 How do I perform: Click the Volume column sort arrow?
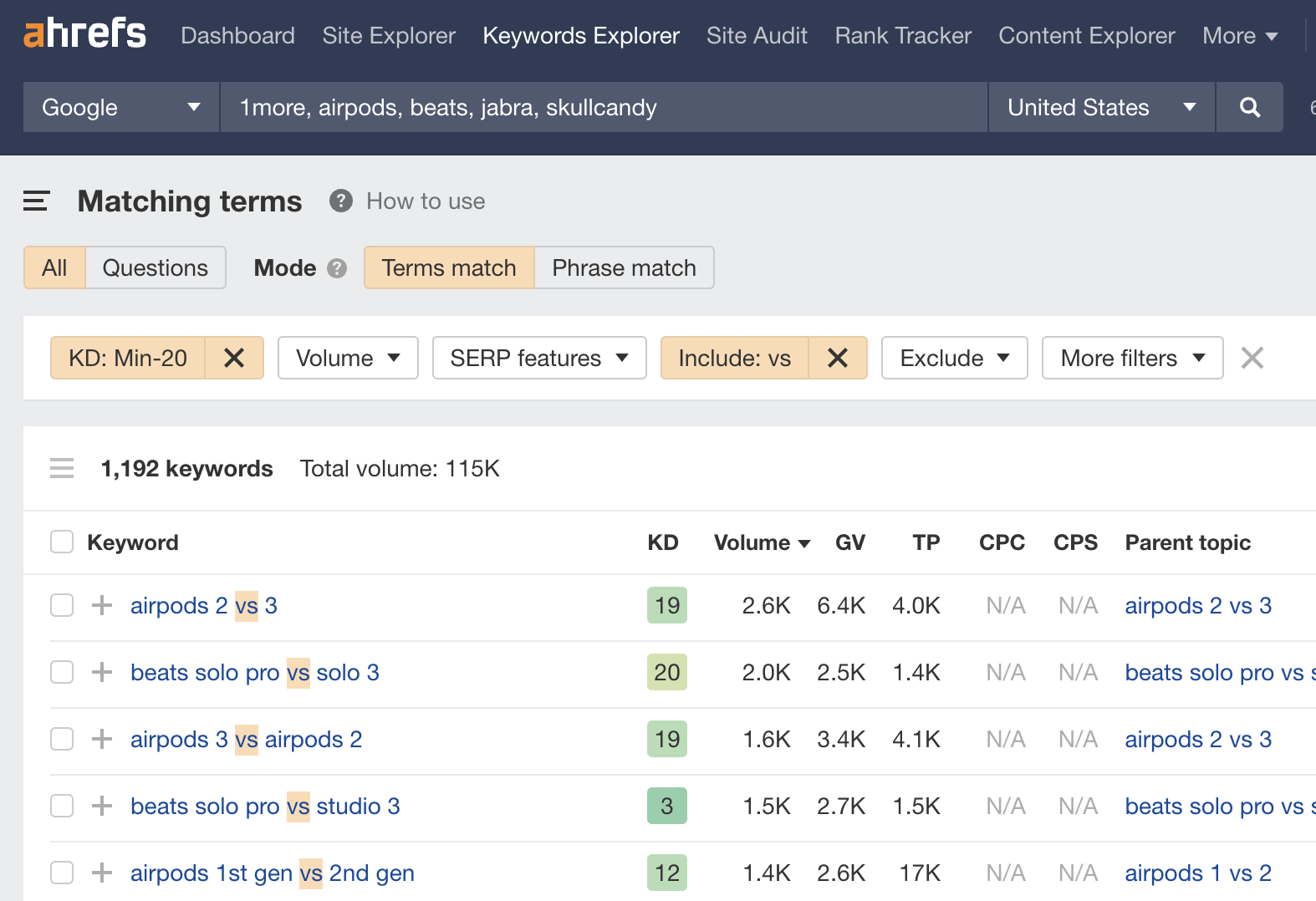click(x=804, y=544)
